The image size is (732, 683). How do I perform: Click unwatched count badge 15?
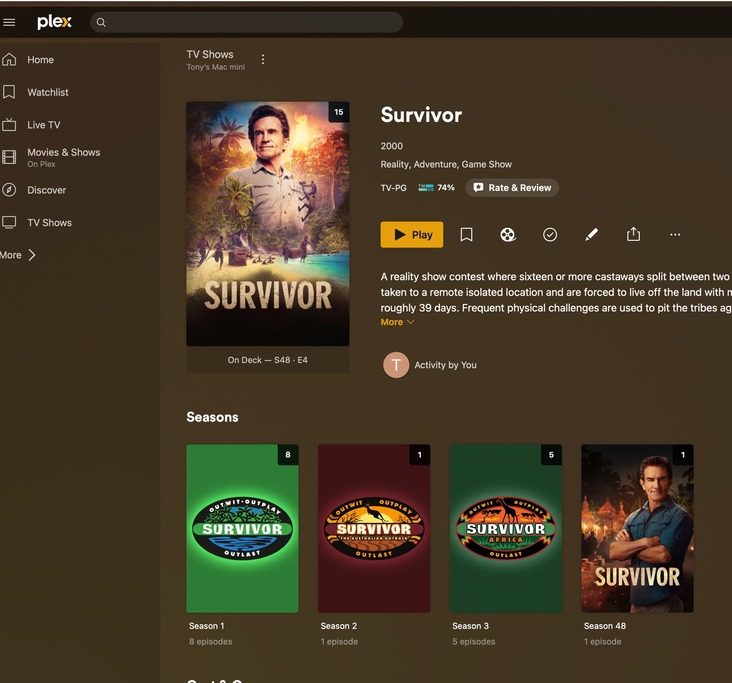[x=339, y=112]
